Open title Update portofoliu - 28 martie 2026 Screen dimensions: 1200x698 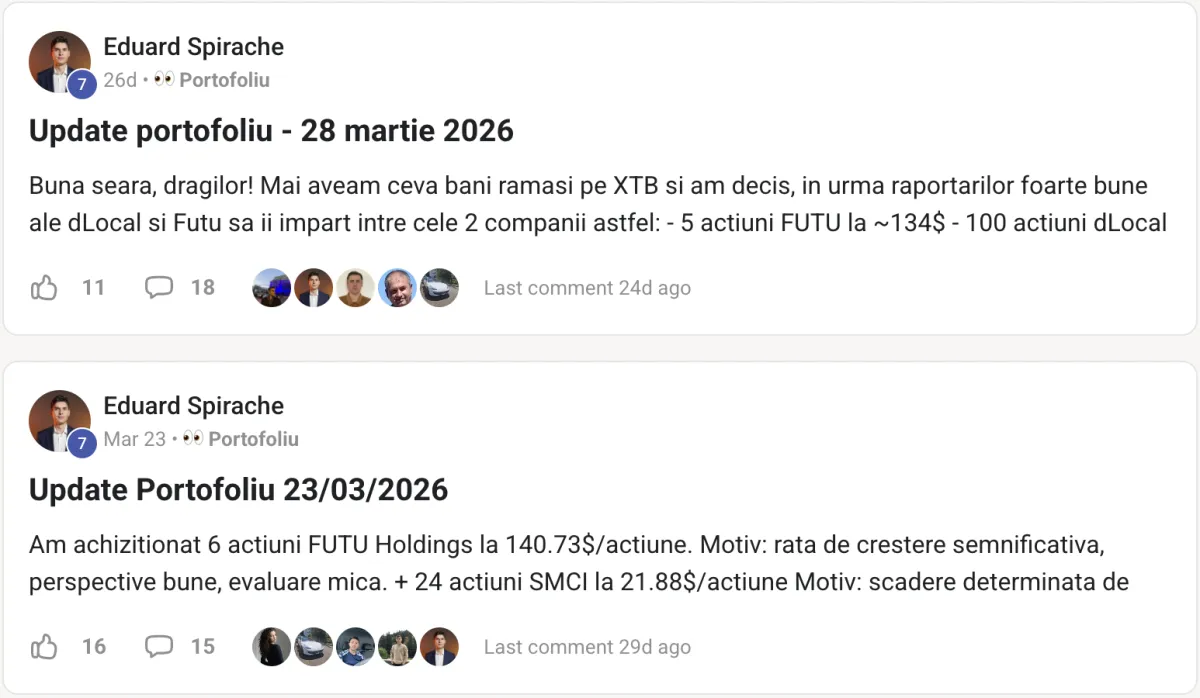(271, 131)
